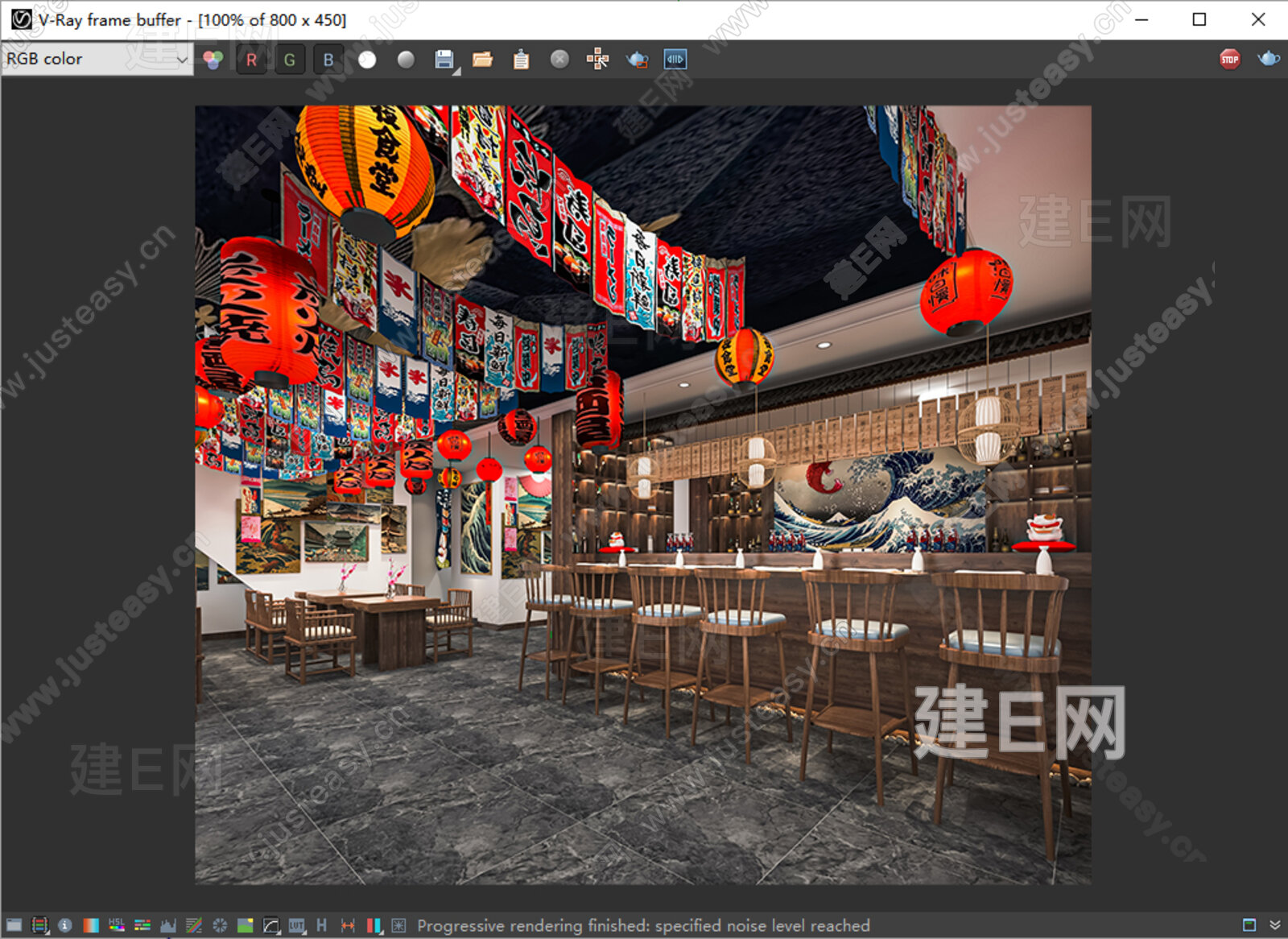Image resolution: width=1288 pixels, height=939 pixels.
Task: Save the rendered image with floppy icon
Action: [x=444, y=60]
